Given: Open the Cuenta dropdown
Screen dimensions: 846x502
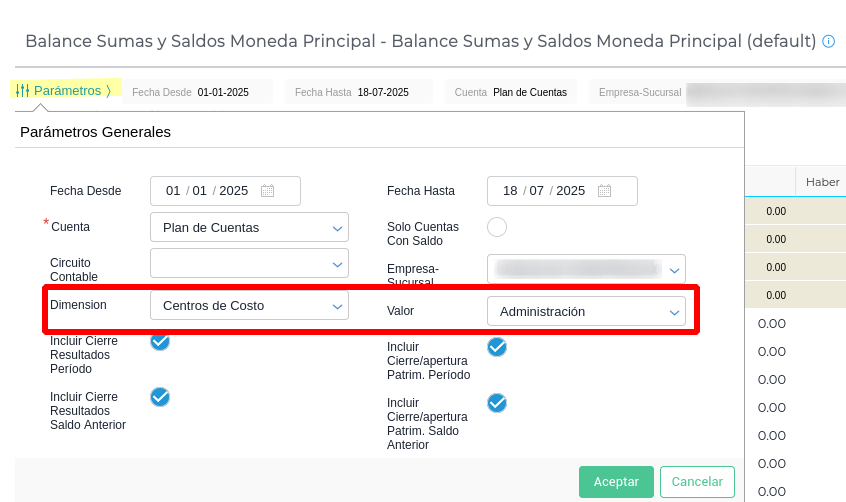Looking at the screenshot, I should click(249, 227).
